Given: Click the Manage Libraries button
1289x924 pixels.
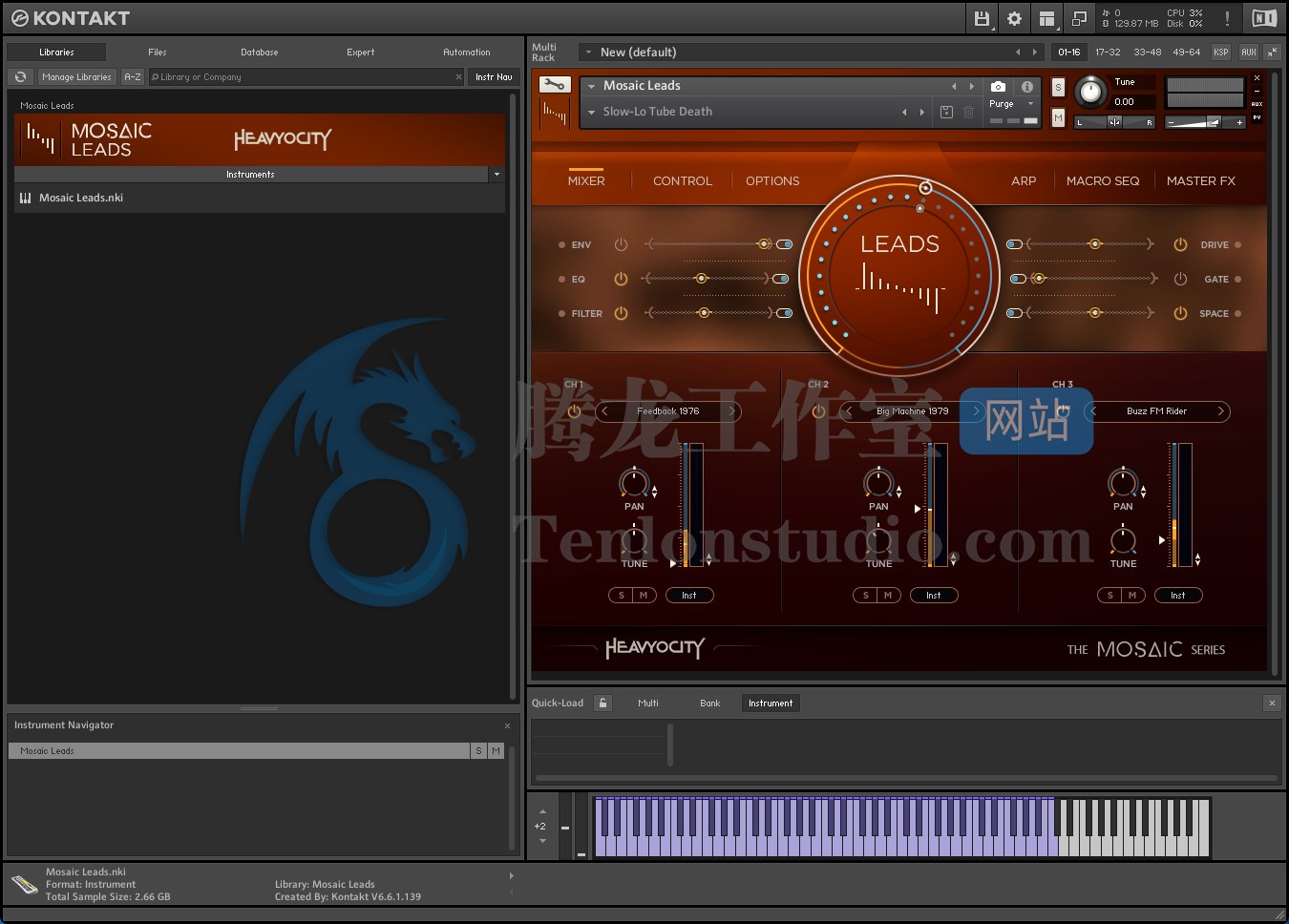Looking at the screenshot, I should [76, 77].
